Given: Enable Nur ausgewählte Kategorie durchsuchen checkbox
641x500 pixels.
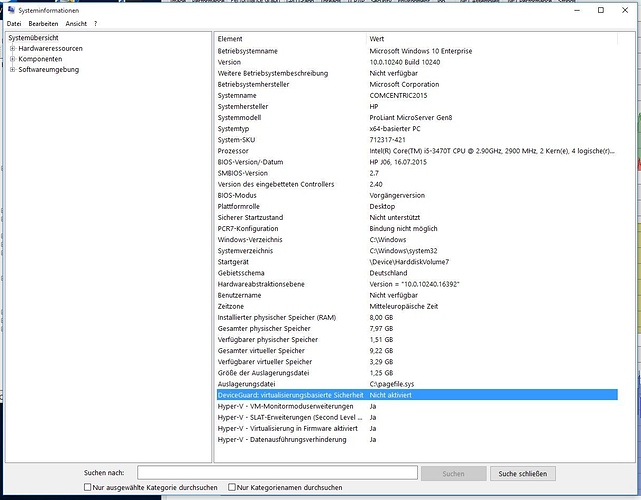Looking at the screenshot, I should [87, 487].
